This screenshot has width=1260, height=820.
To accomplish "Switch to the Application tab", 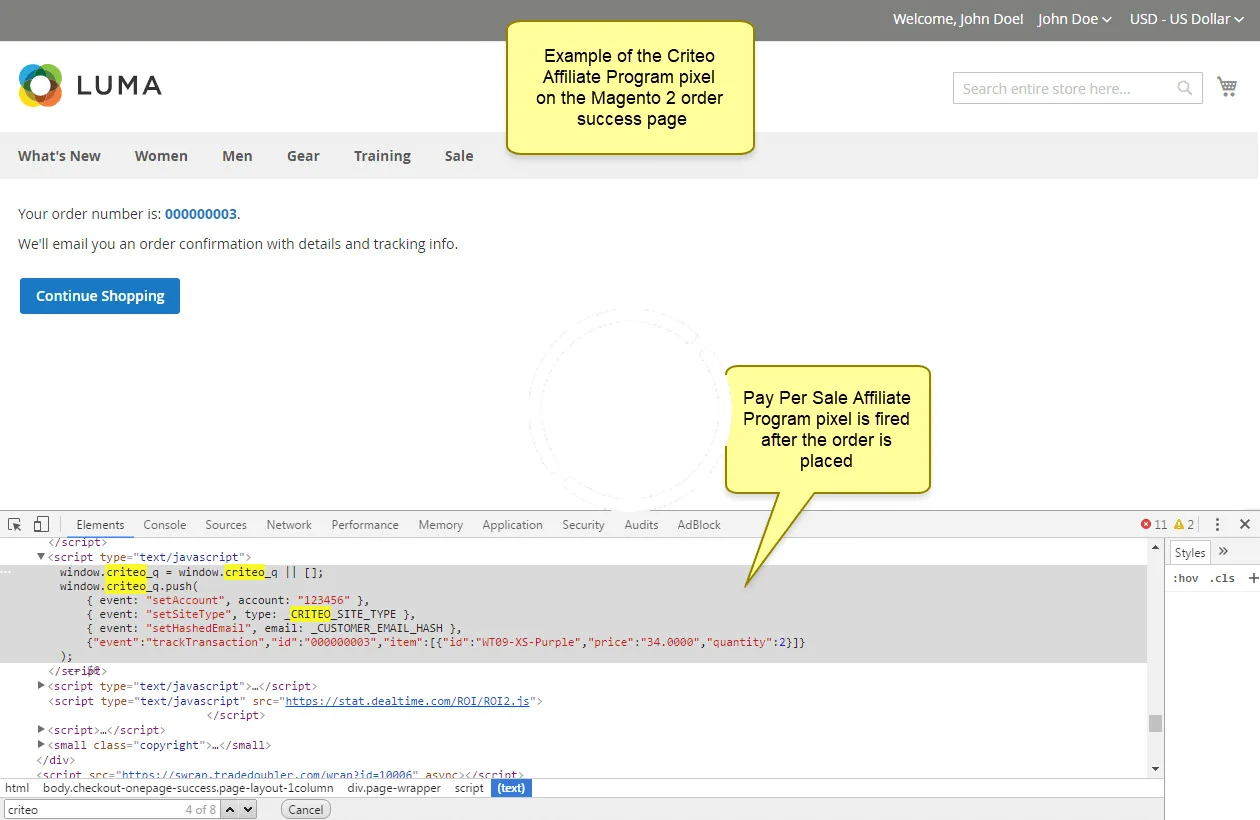I will pyautogui.click(x=512, y=524).
